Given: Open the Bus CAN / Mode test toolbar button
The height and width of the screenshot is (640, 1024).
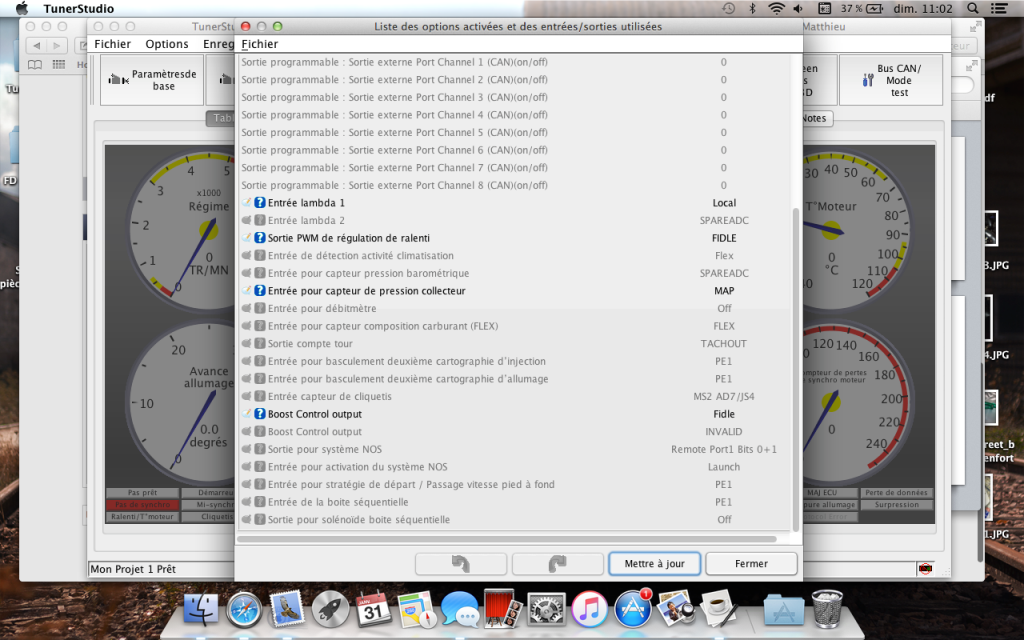Looking at the screenshot, I should (891, 80).
